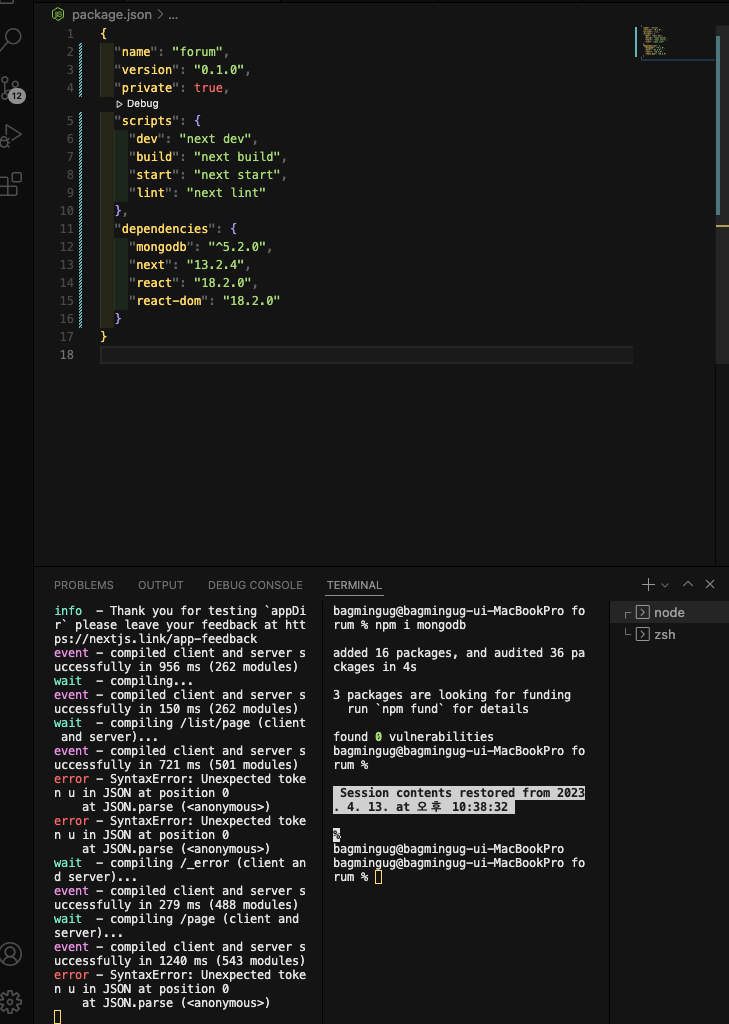Viewport: 729px width, 1024px height.
Task: Click the "npm i mongodb" command text
Action: tap(421, 625)
